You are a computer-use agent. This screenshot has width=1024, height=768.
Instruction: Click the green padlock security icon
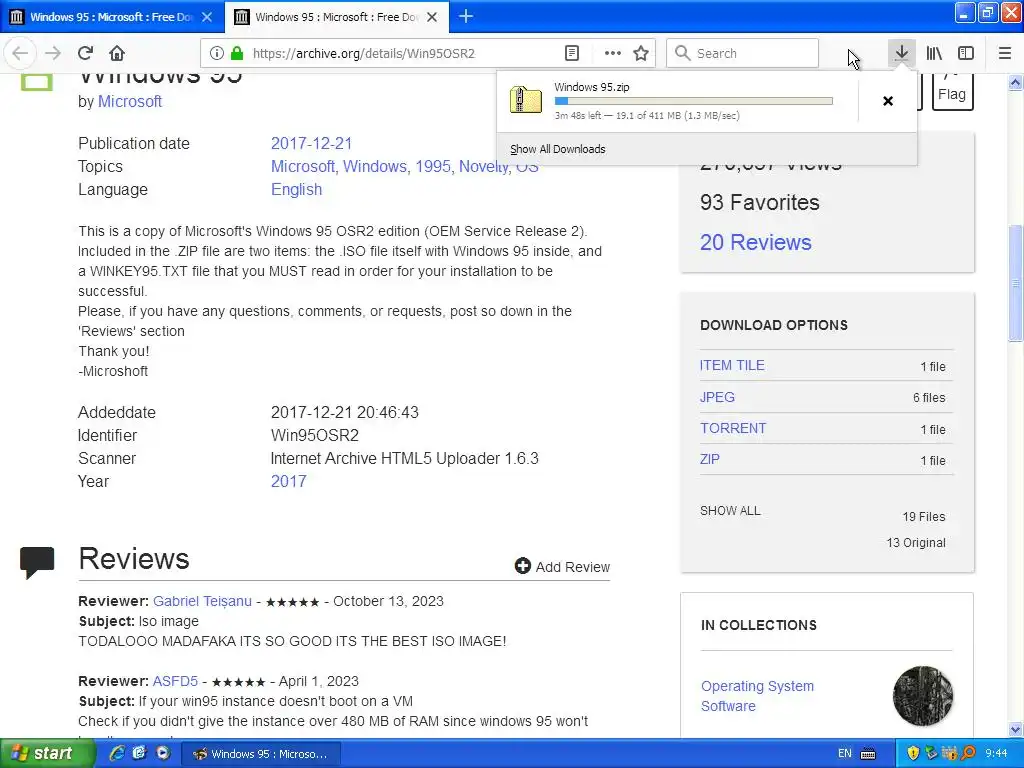237,53
